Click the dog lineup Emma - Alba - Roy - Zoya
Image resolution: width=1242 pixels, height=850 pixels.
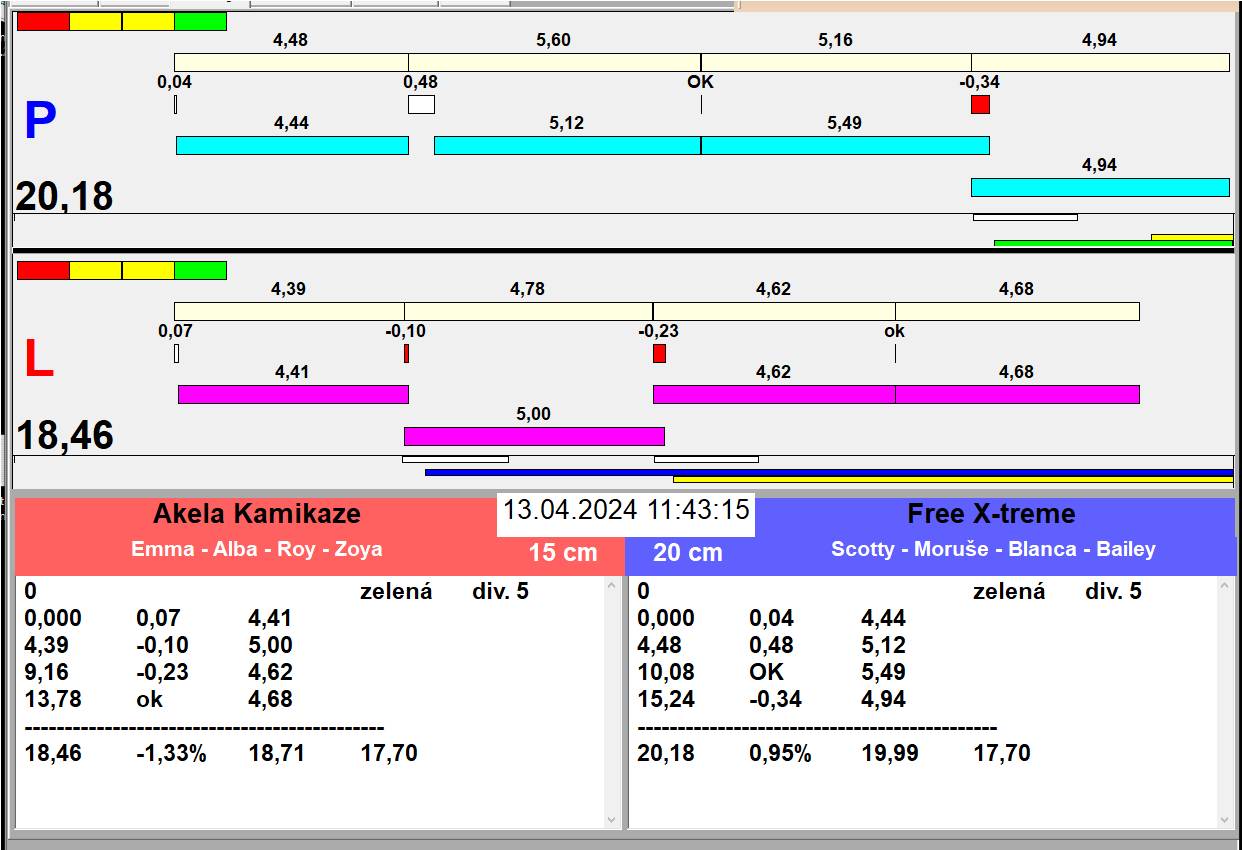(x=257, y=549)
